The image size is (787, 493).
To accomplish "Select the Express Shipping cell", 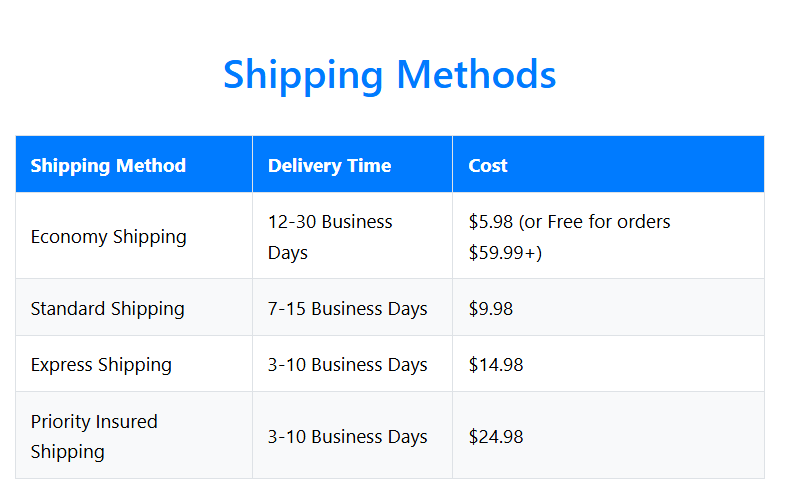I will tap(101, 365).
